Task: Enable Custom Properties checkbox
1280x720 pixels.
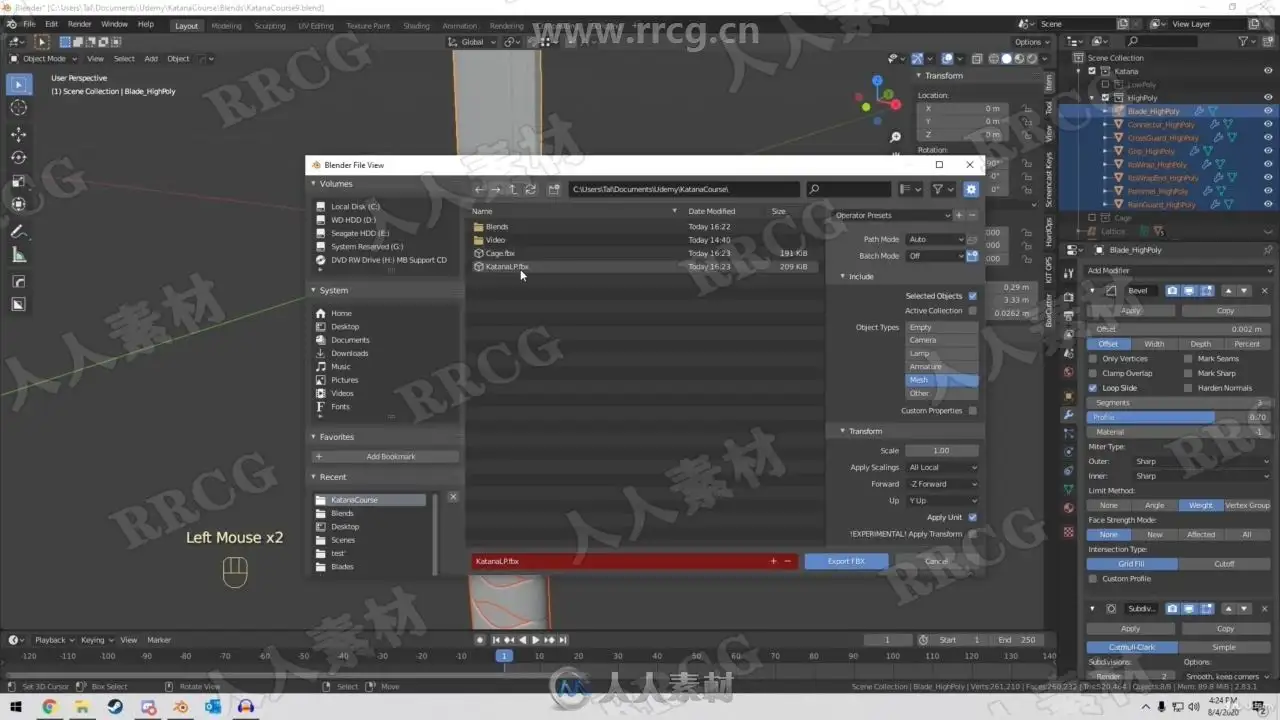Action: pos(972,411)
